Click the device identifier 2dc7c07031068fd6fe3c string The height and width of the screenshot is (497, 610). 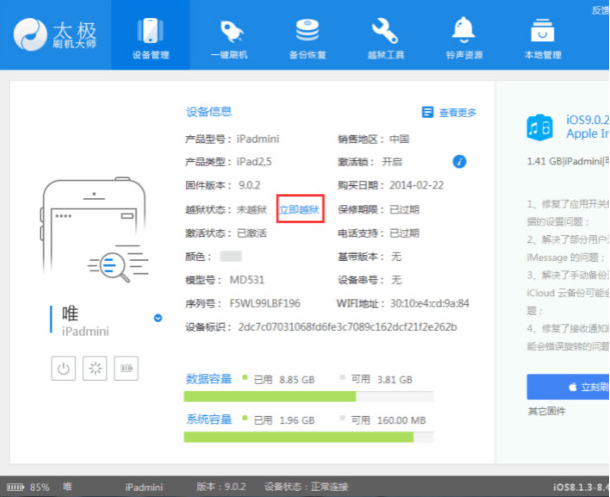coord(347,327)
